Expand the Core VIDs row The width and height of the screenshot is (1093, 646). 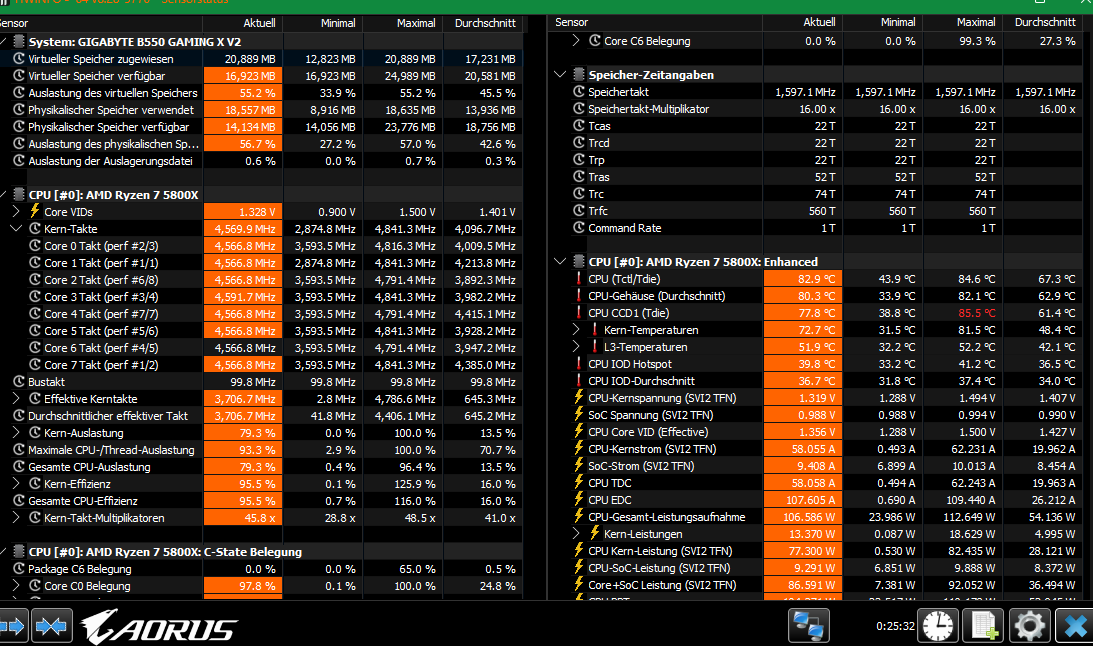coord(17,211)
